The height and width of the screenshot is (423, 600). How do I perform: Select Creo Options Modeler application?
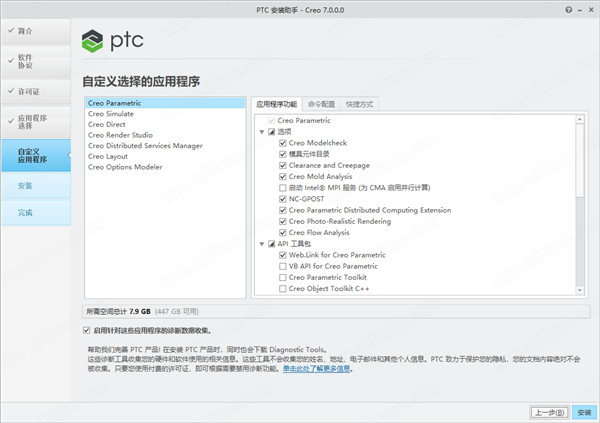tap(165, 167)
